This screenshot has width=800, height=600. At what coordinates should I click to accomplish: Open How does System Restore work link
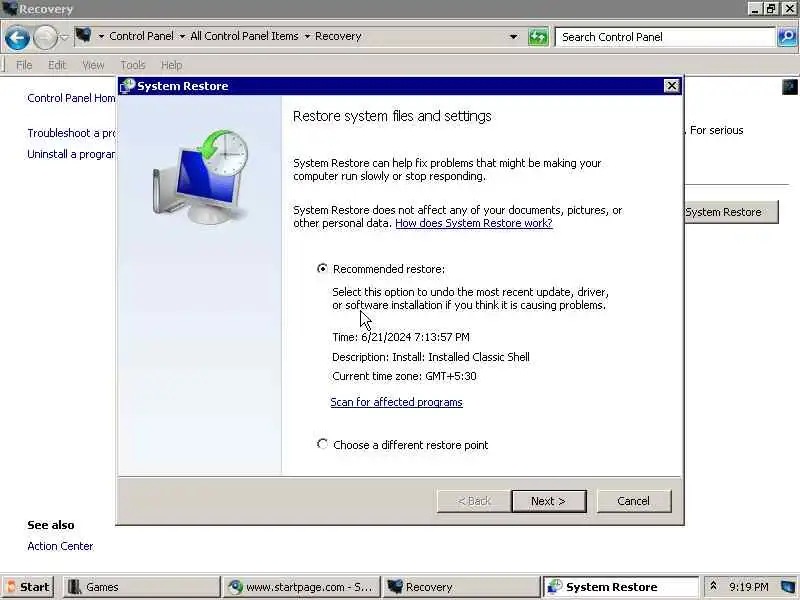(x=473, y=223)
